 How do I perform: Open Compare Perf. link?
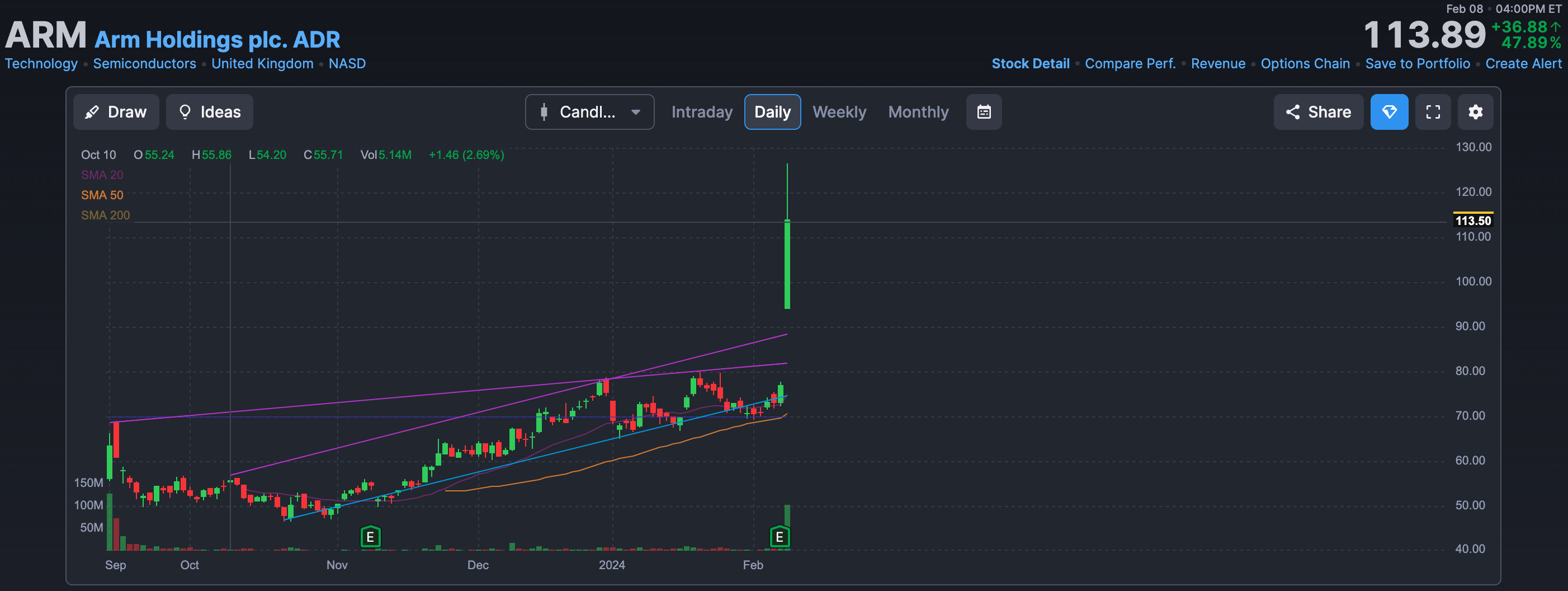pyautogui.click(x=1130, y=63)
